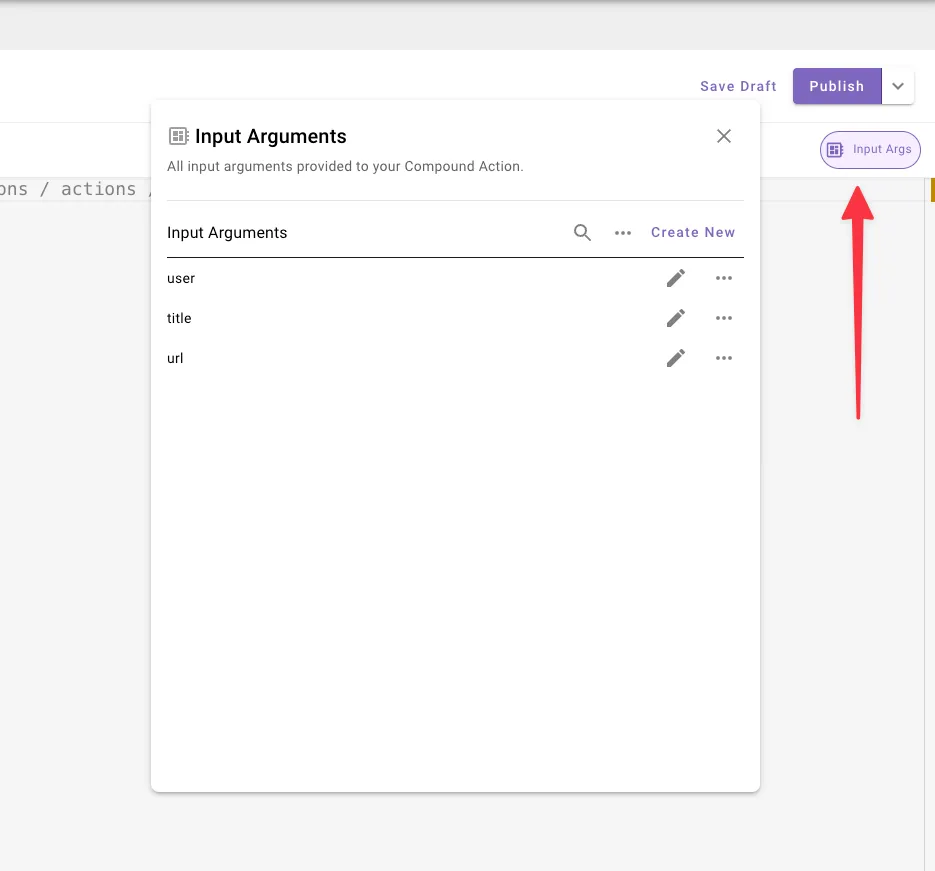Open more options for title argument
This screenshot has width=935, height=871.
coord(723,318)
